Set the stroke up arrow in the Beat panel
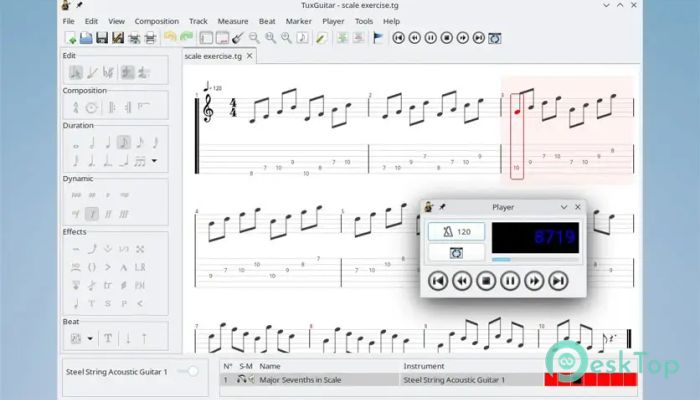Viewport: 700px width, 400px height. (x=144, y=338)
